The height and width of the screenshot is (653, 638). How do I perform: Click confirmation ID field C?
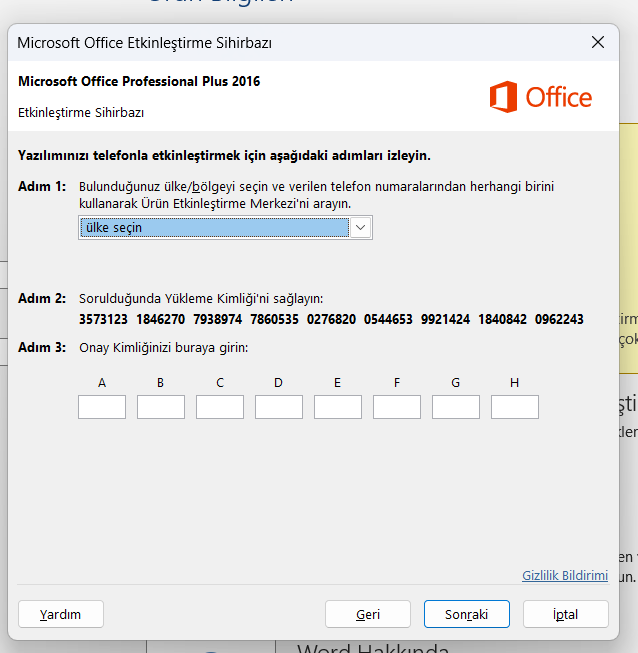[x=220, y=407]
